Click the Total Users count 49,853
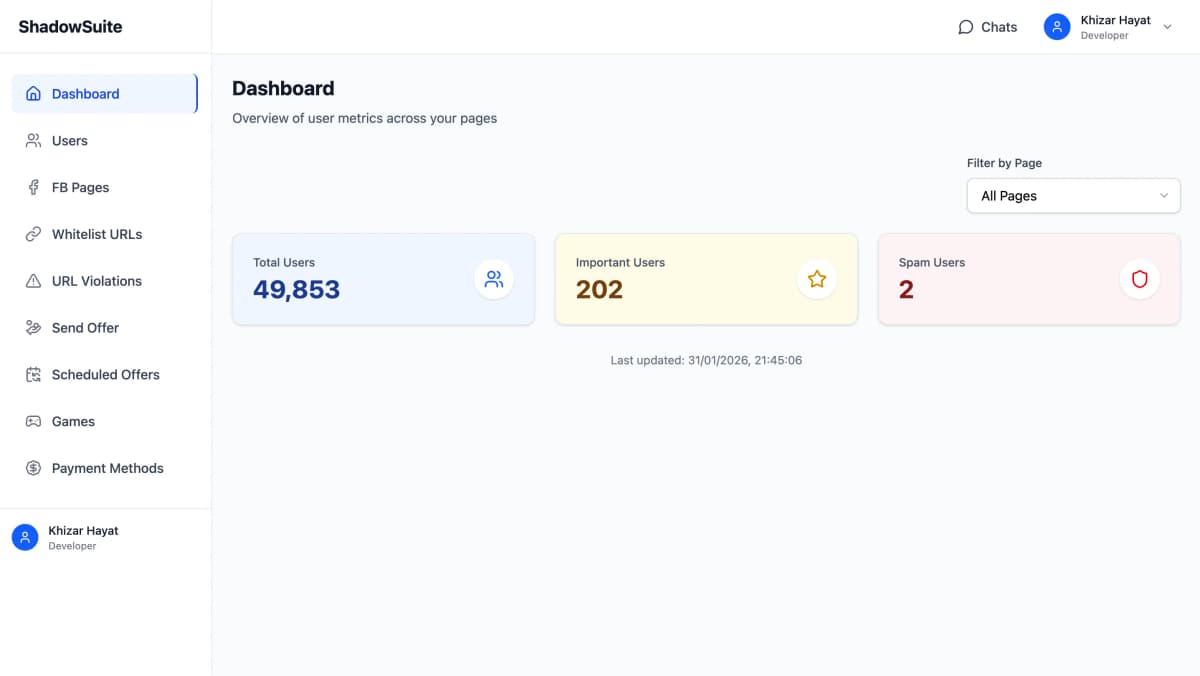 click(x=296, y=290)
